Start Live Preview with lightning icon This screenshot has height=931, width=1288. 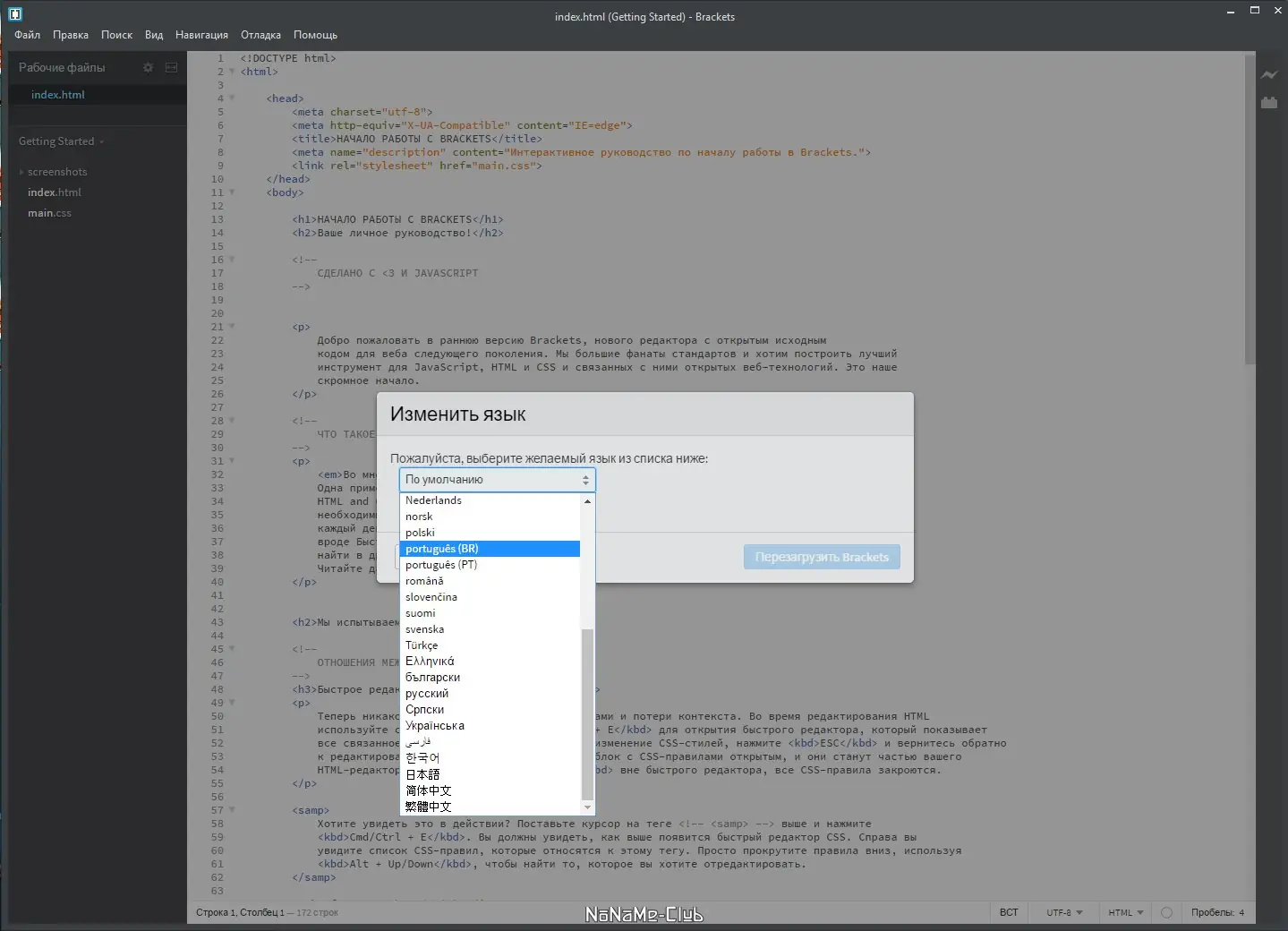1269,75
